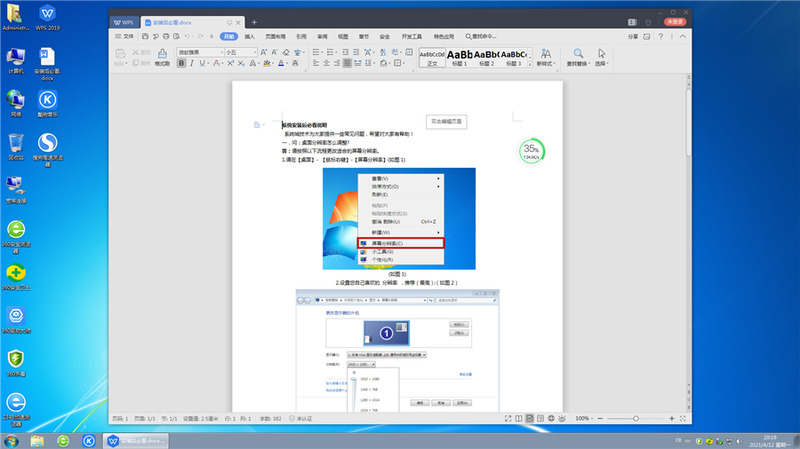The width and height of the screenshot is (800, 449).
Task: Toggle Italic formatting
Action: coord(192,63)
